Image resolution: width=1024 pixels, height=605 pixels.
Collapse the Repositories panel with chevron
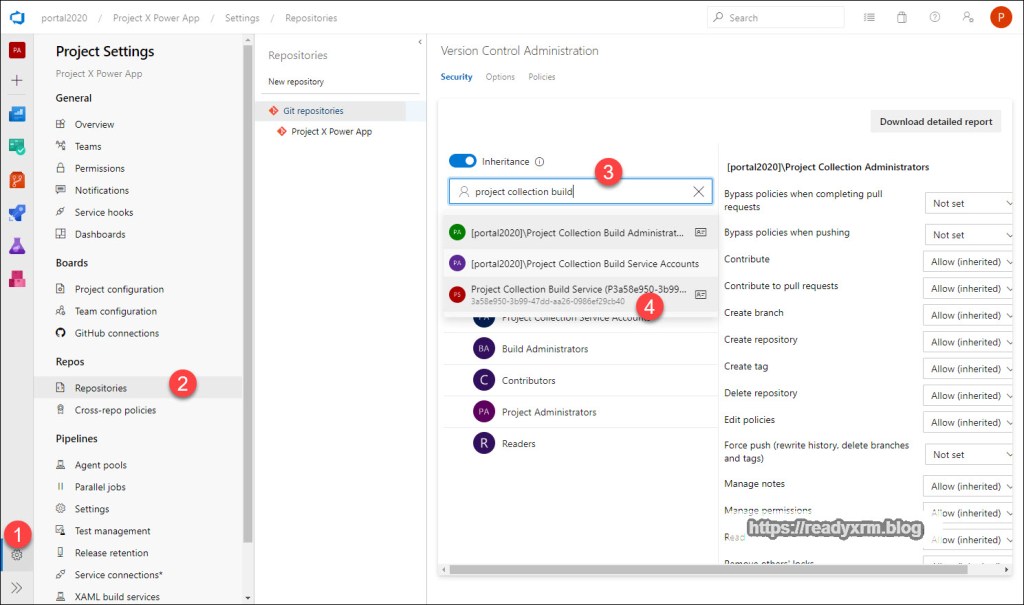(x=420, y=42)
